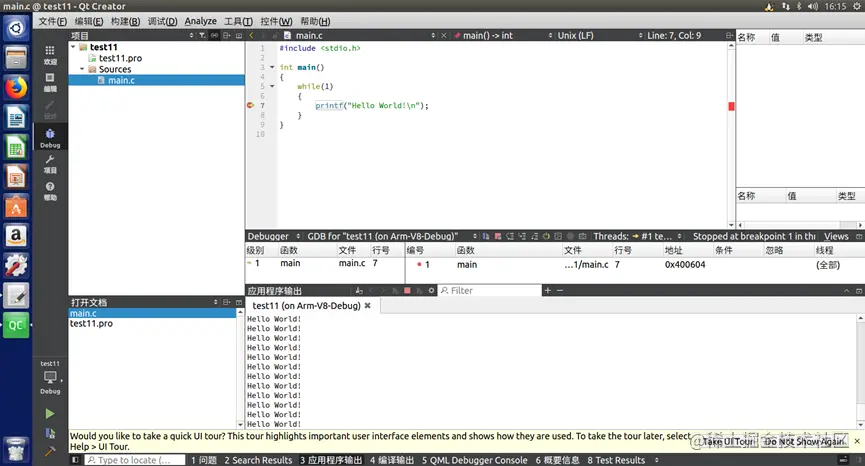Viewport: 865px width, 466px height.
Task: Open the 工具(T) menu
Action: click(238, 22)
